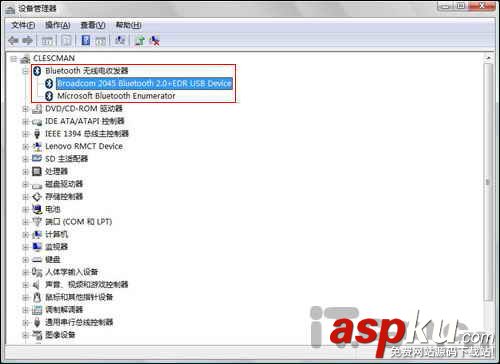Select the 图像设备 label
The width and height of the screenshot is (500, 364).
(60, 335)
